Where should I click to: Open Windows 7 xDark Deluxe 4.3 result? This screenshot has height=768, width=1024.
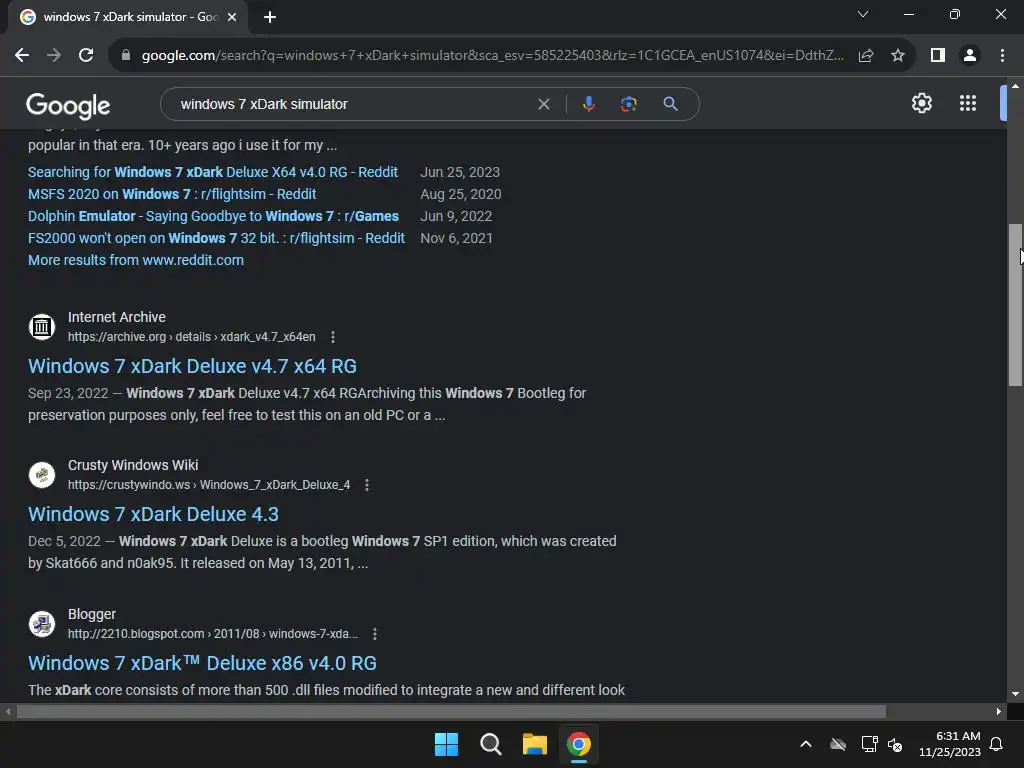(x=153, y=515)
